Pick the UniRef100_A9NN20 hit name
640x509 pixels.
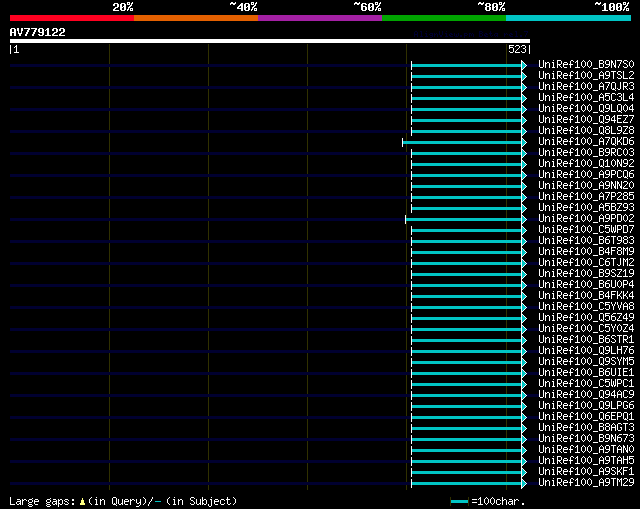pyautogui.click(x=586, y=186)
